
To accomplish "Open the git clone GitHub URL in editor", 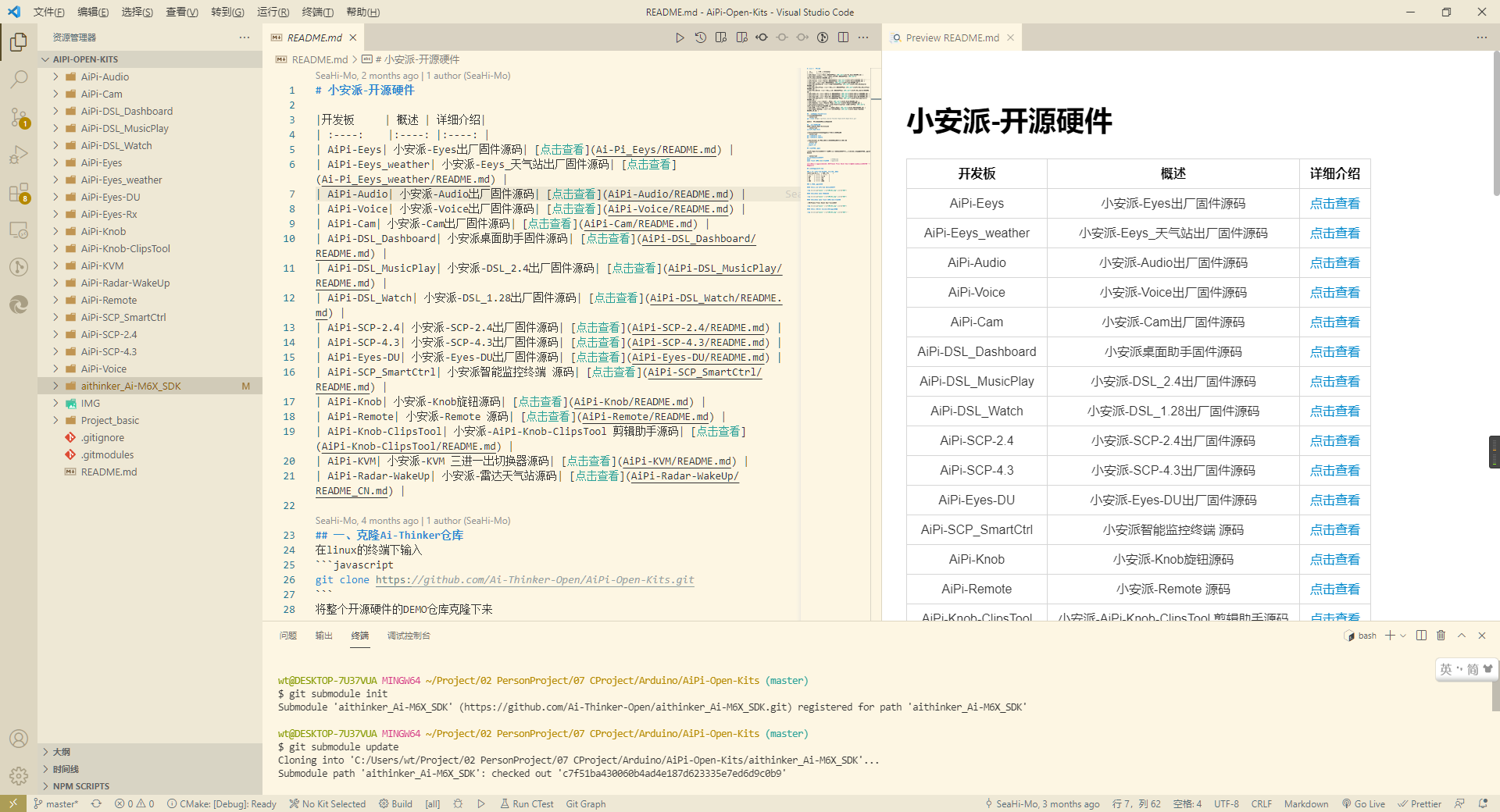I will 534,579.
